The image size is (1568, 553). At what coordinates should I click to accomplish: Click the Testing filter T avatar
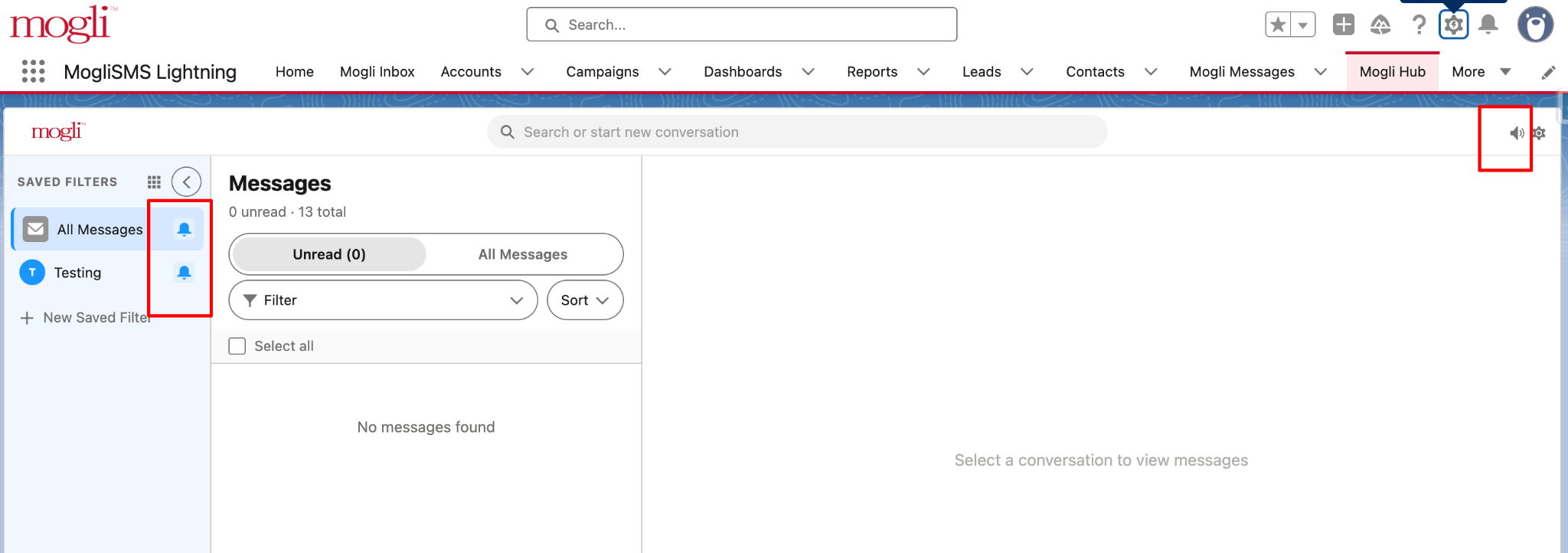point(32,272)
